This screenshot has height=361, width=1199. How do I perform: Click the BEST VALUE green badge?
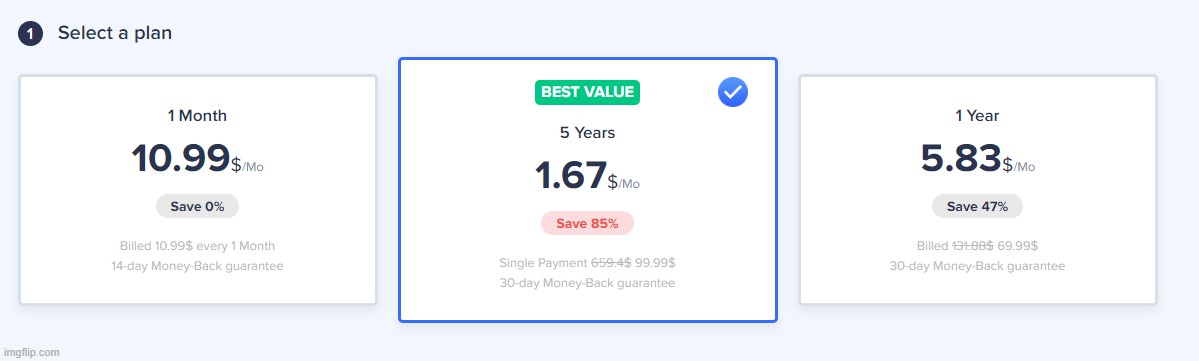pos(587,92)
